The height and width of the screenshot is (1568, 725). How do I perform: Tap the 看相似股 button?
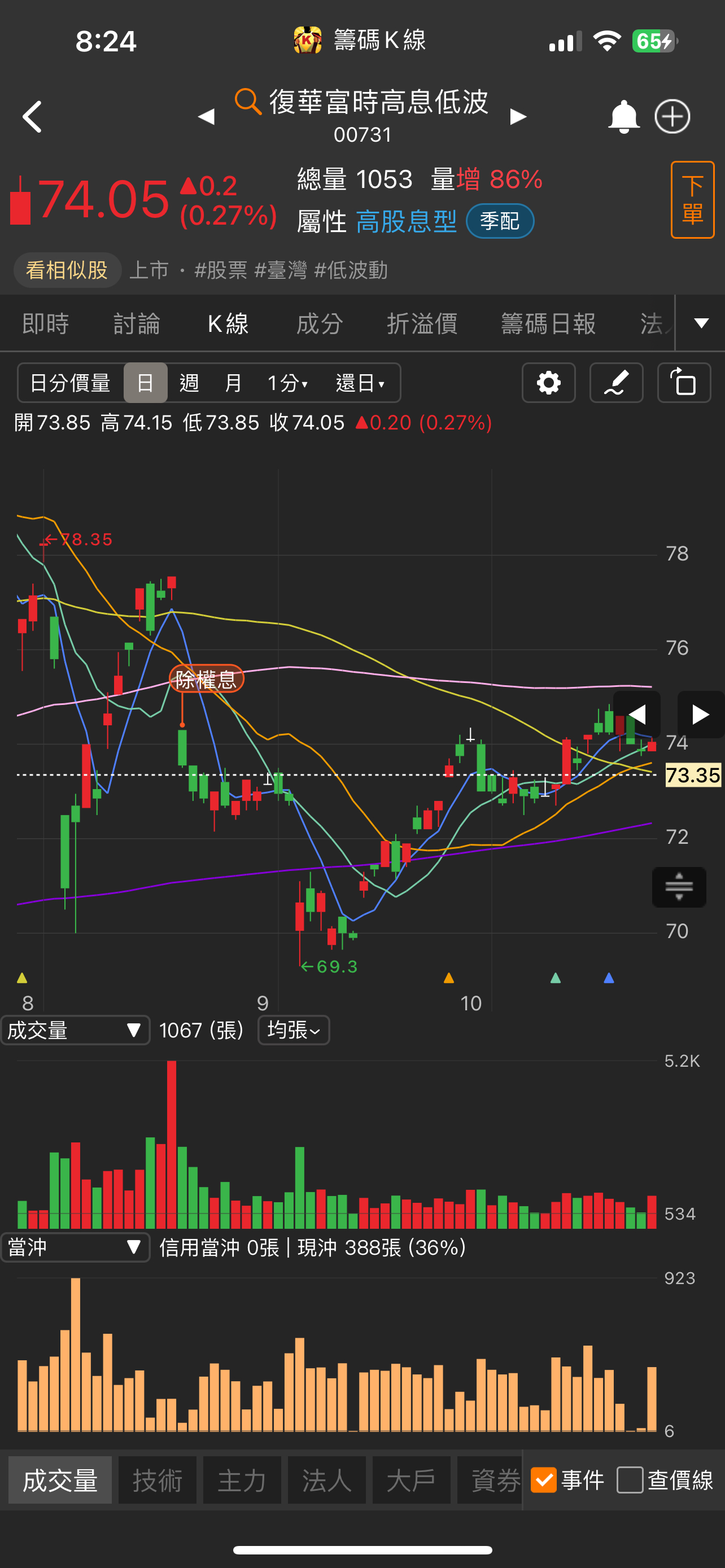click(x=67, y=270)
